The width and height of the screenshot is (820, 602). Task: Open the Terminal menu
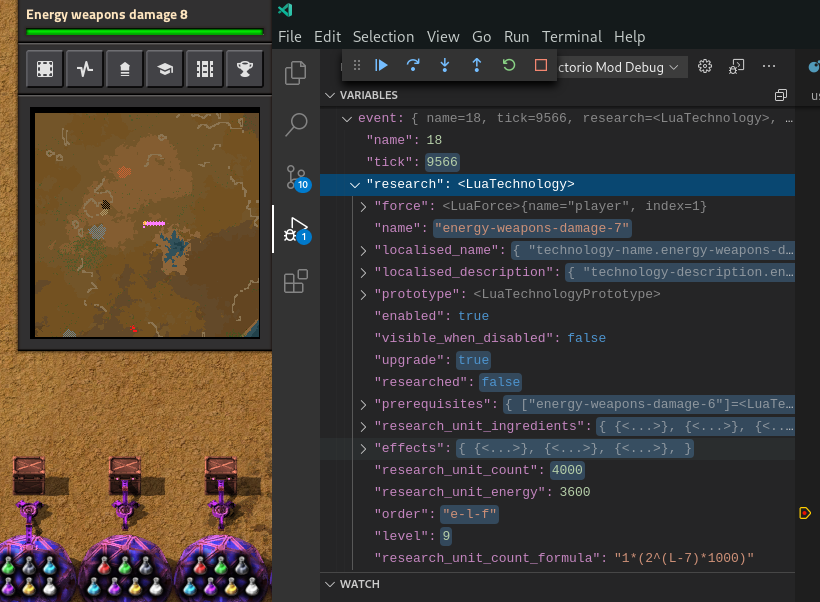[572, 37]
